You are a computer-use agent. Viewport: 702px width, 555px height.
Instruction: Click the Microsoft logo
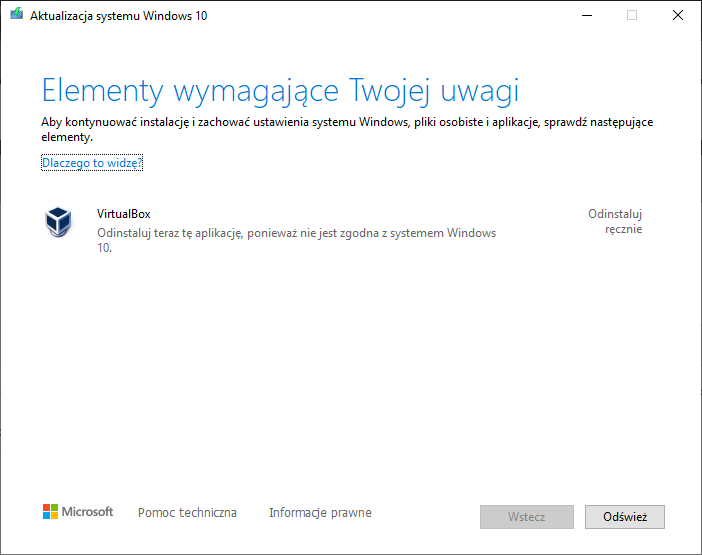[x=78, y=512]
